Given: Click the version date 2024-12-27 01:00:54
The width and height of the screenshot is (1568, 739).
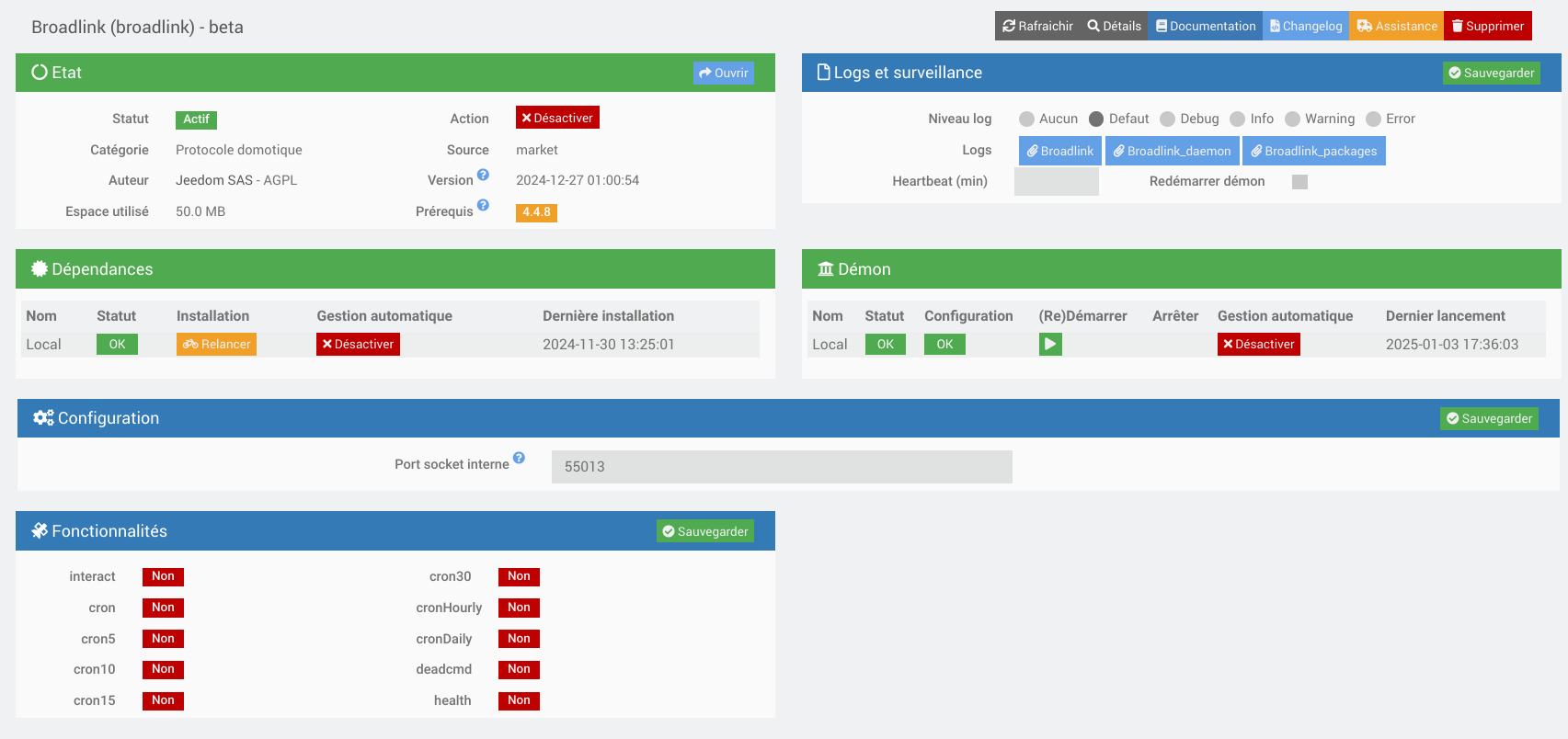Looking at the screenshot, I should 578,180.
